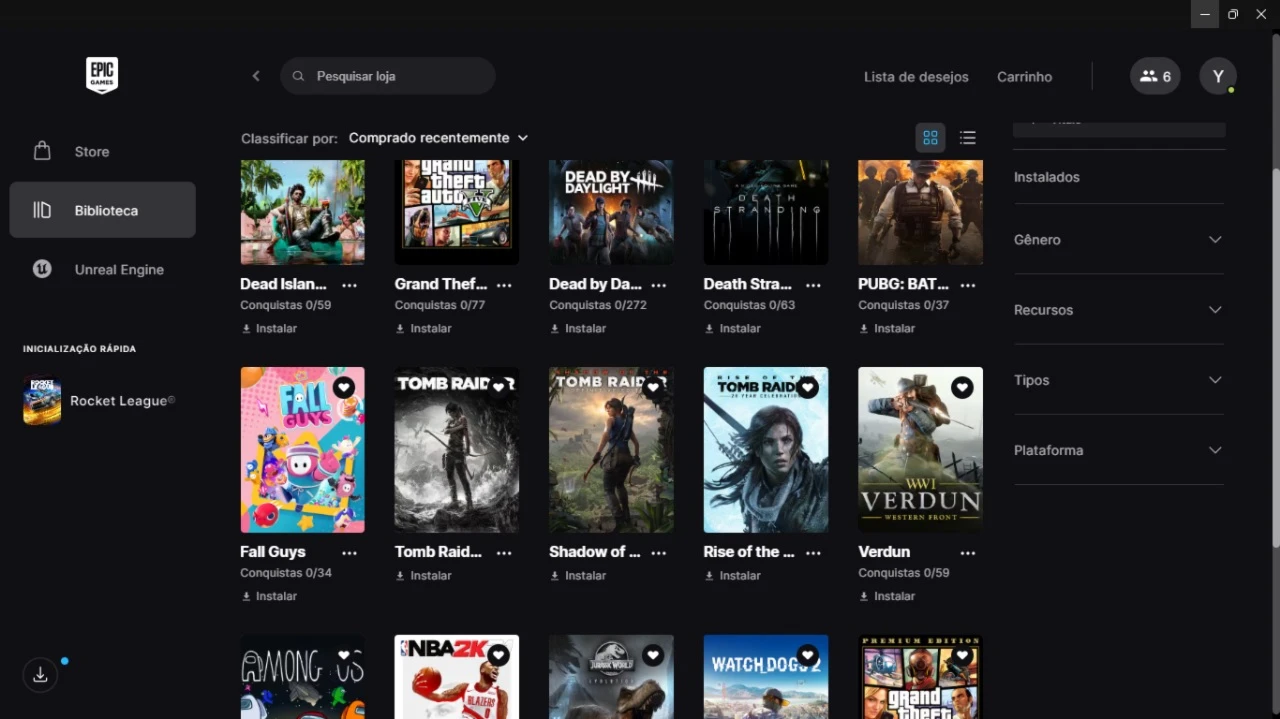This screenshot has height=719, width=1280.
Task: Toggle favorite heart on Among Us
Action: point(344,655)
